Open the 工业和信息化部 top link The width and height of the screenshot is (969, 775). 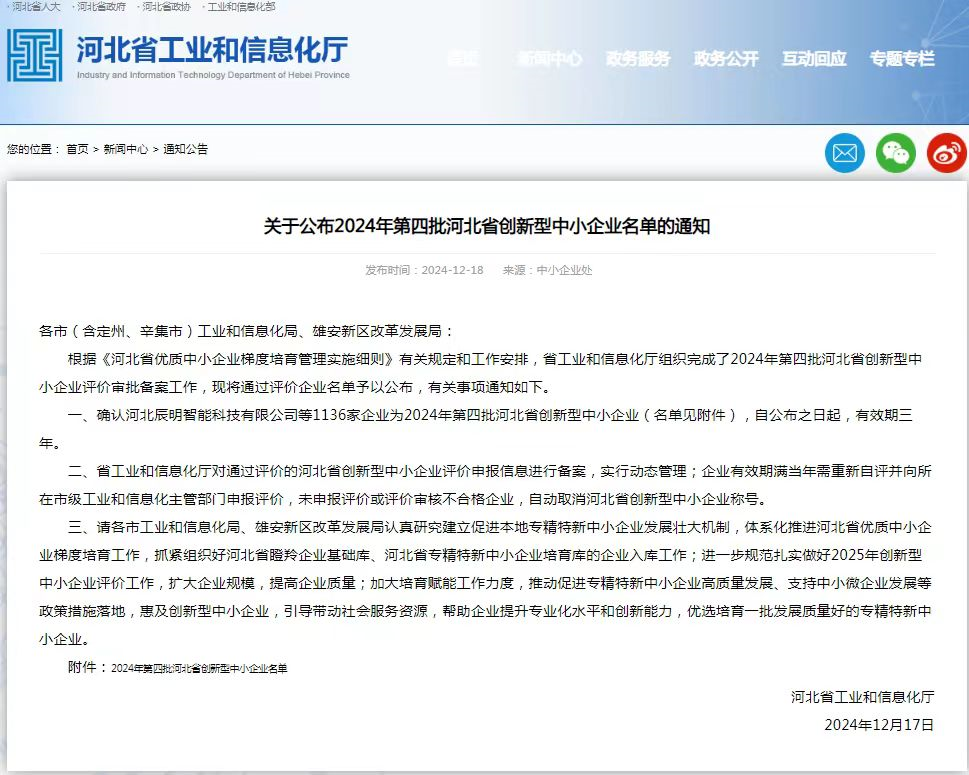[240, 7]
